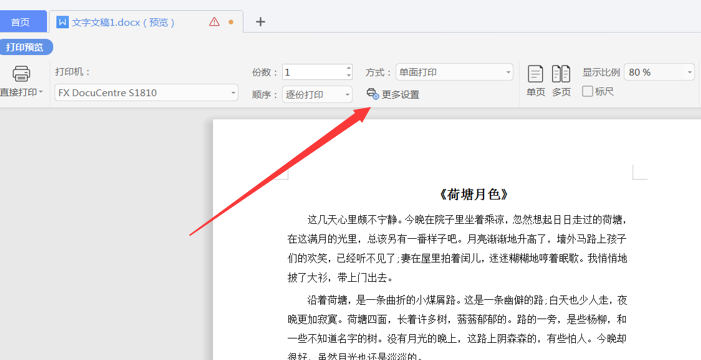Toggle the 标尺 ruler checkbox
Viewport: 701px width, 360px height.
(587, 91)
